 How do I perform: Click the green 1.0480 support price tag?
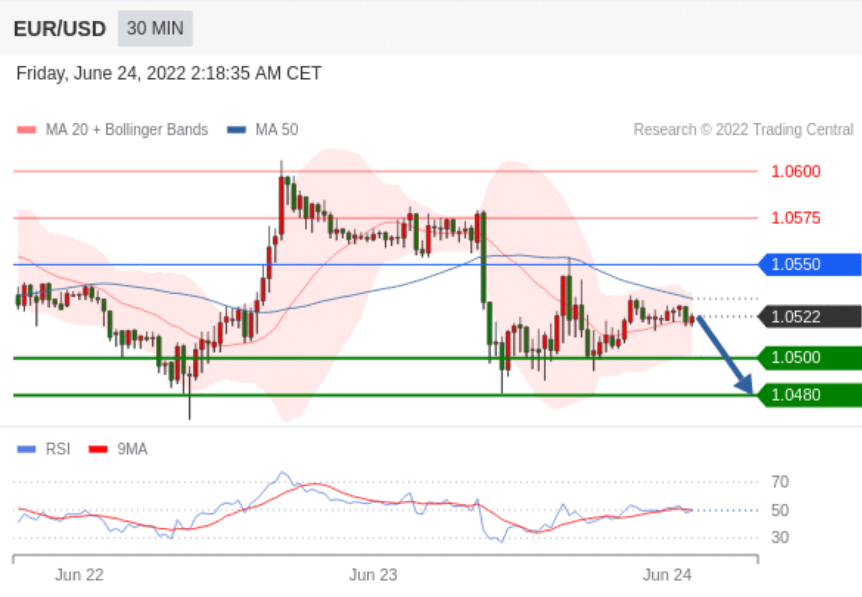pyautogui.click(x=810, y=395)
